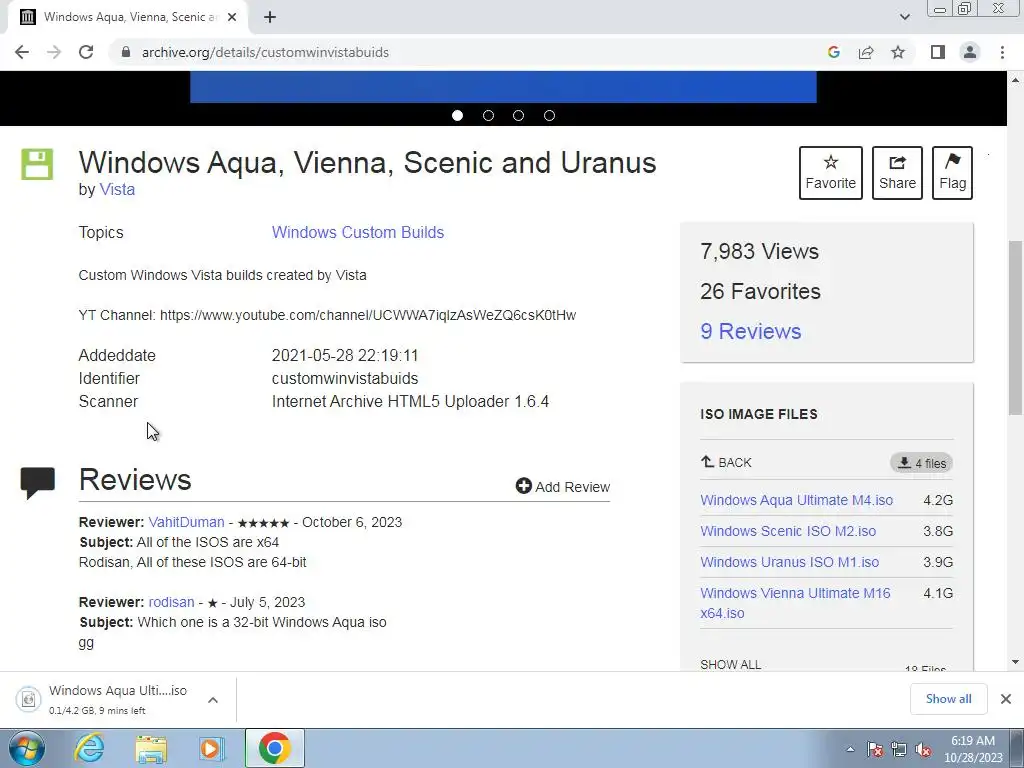
Task: Click the identifier value customwinvistabuids
Action: click(x=345, y=378)
